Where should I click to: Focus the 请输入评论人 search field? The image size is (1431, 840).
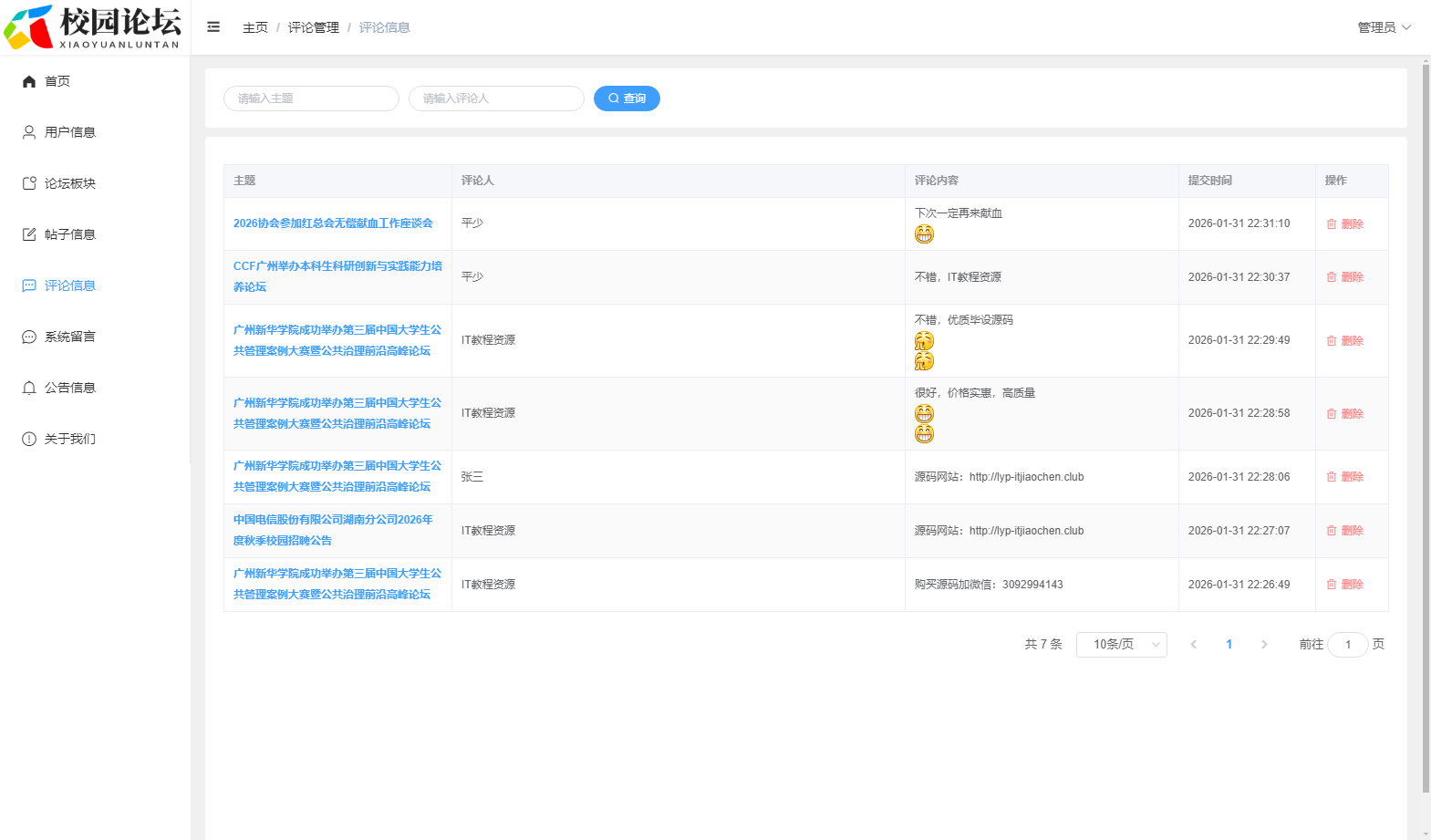pos(496,99)
